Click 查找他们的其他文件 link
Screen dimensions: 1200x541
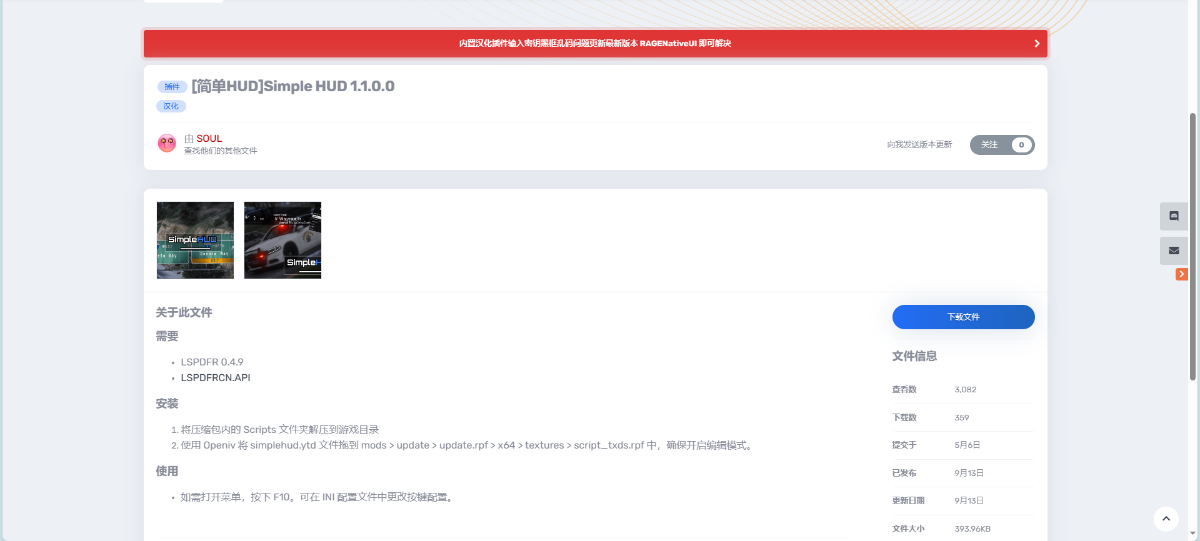[x=220, y=151]
